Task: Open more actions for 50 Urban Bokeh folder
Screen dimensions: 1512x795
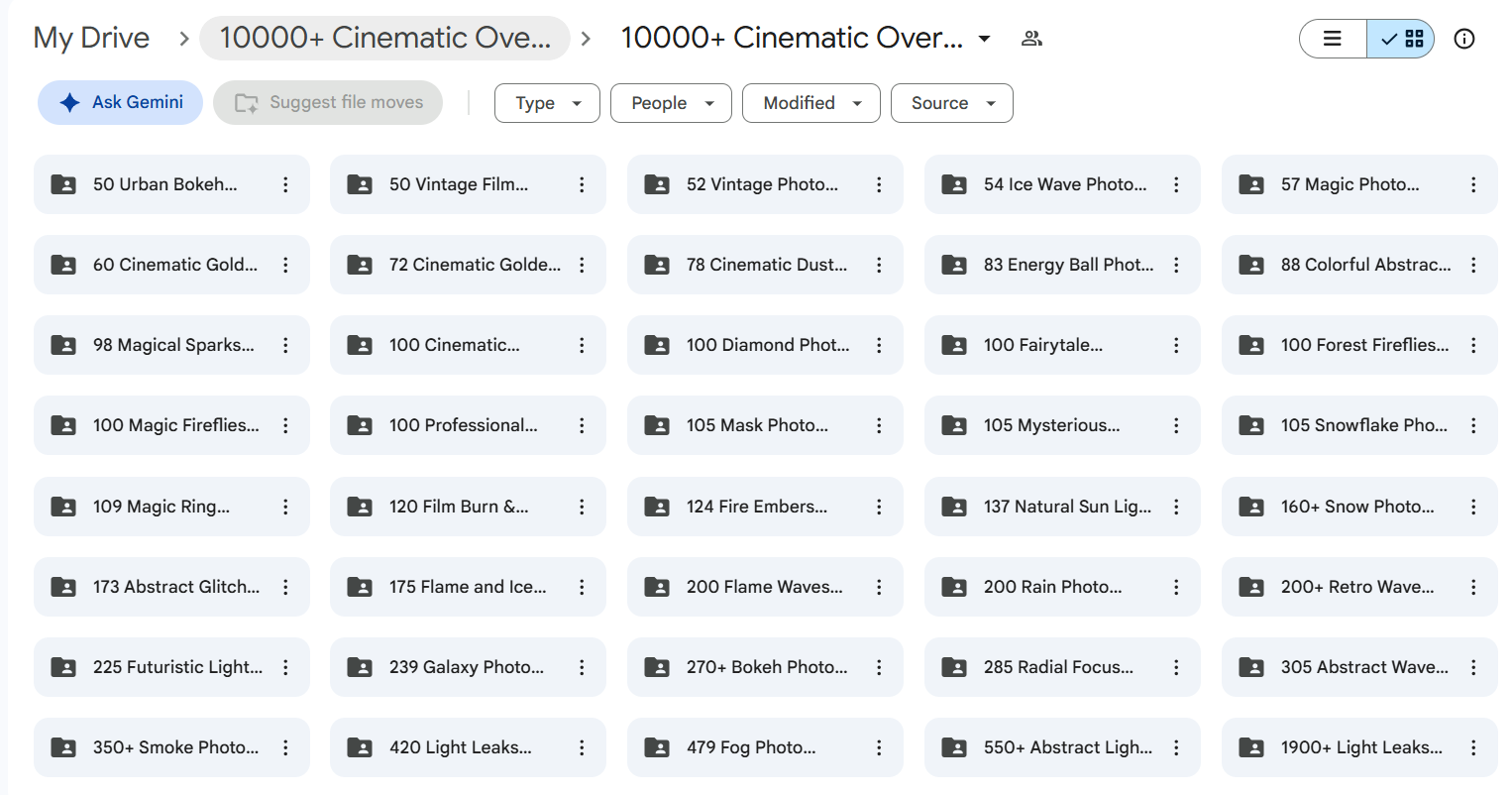Action: point(285,184)
